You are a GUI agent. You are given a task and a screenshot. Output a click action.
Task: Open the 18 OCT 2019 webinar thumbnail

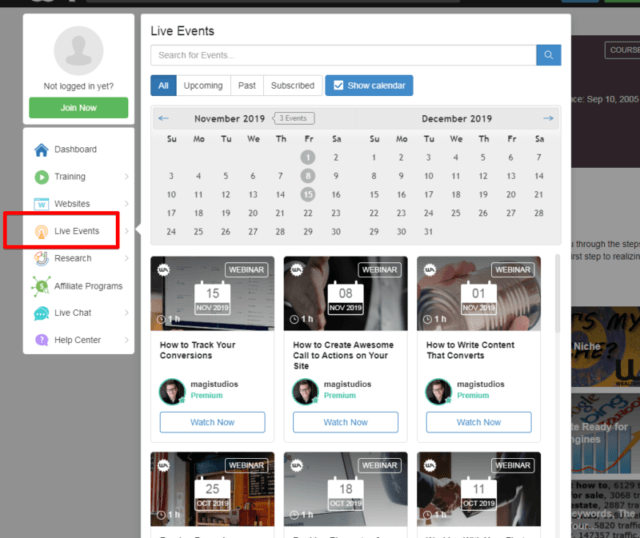pos(345,489)
